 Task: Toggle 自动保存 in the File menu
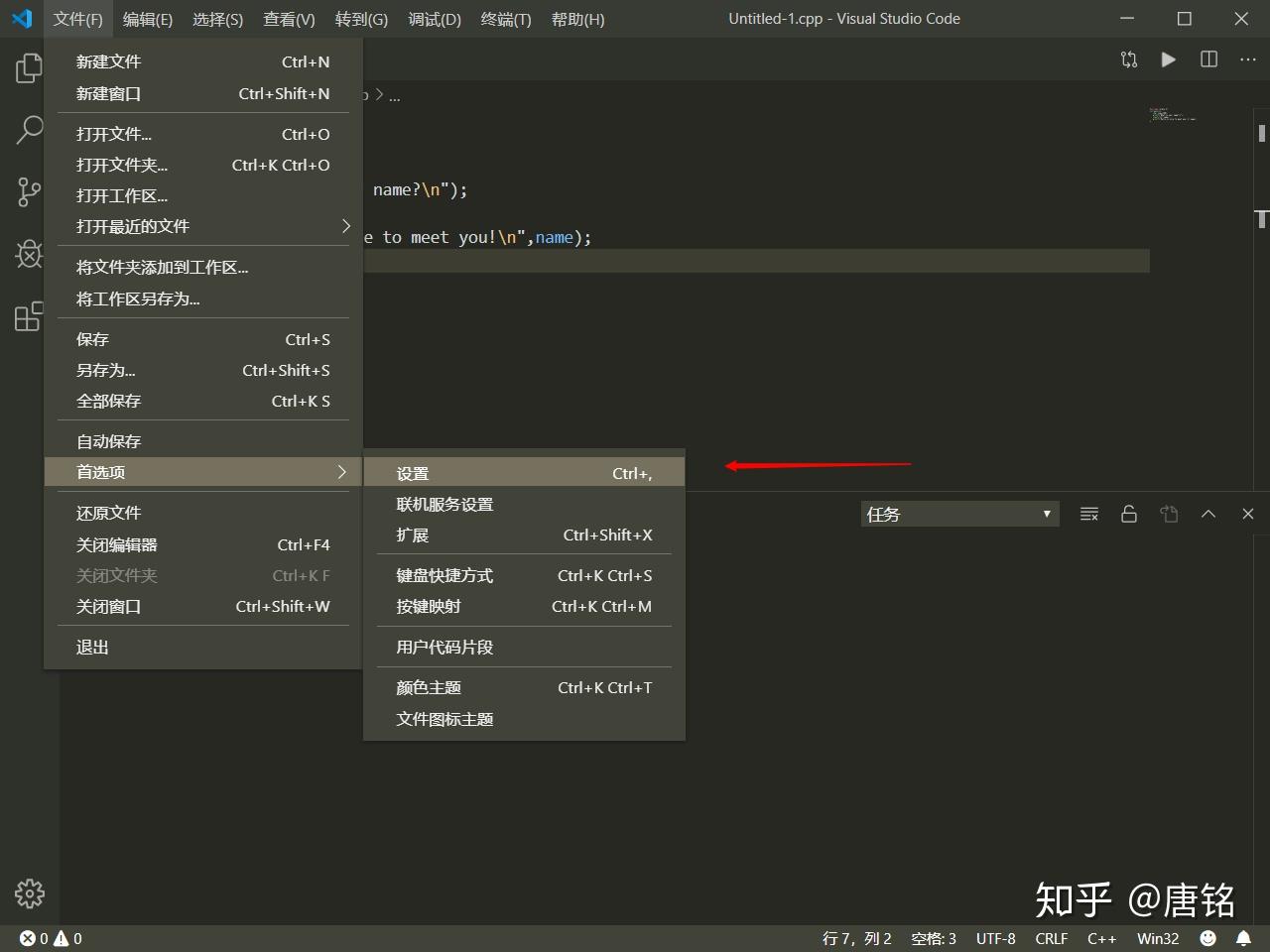click(x=203, y=441)
